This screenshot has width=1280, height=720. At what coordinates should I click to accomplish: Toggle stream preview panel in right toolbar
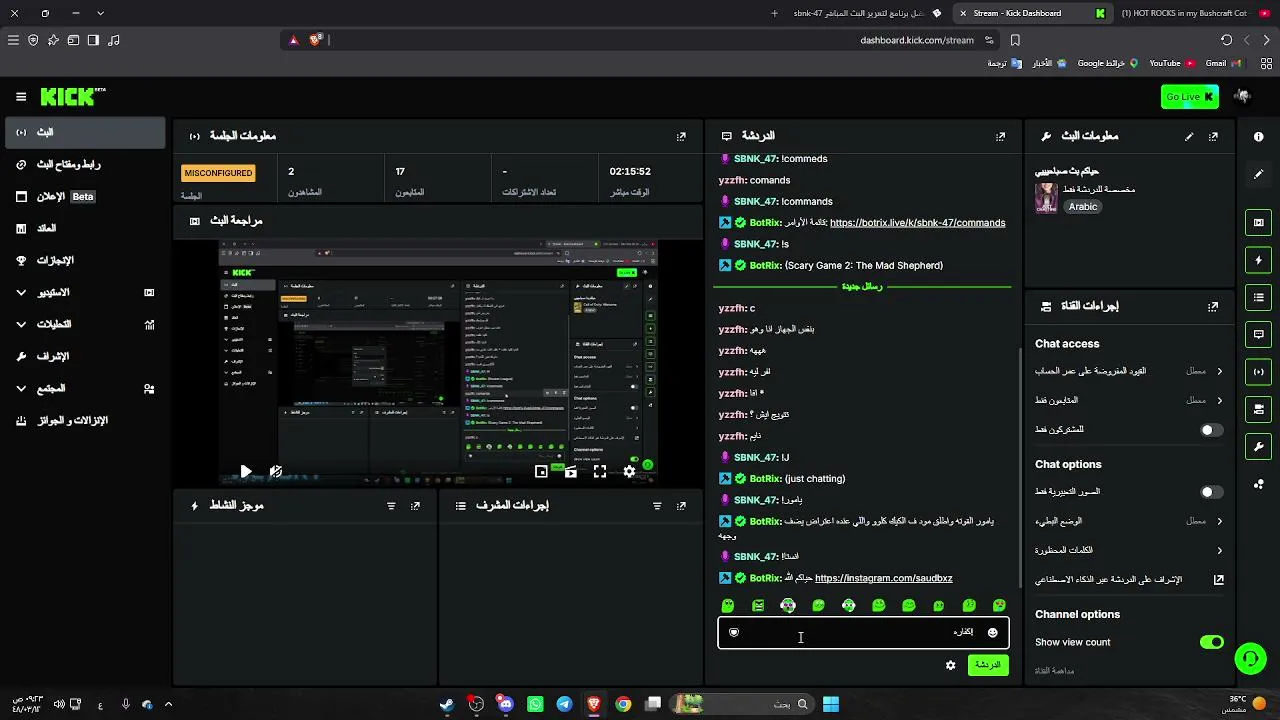point(1258,222)
